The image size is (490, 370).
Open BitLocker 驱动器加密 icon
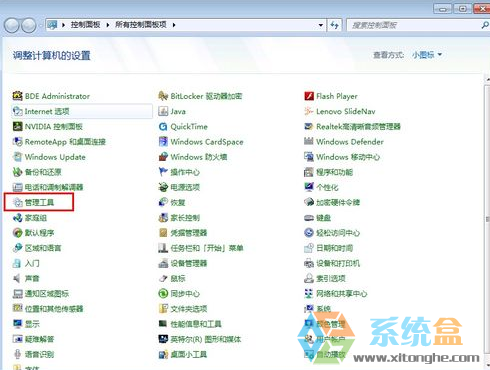point(163,96)
